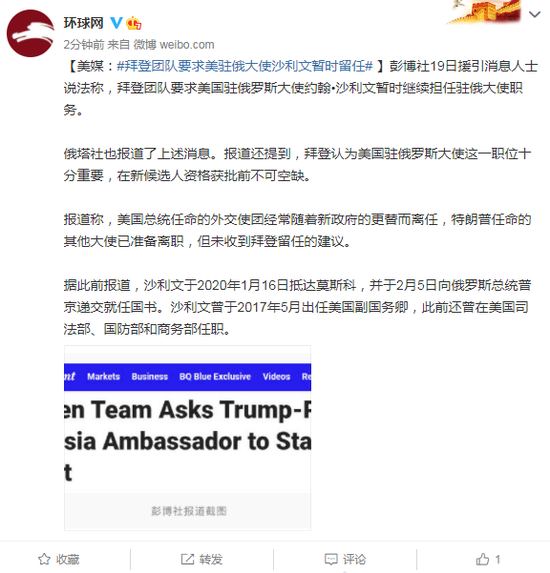The width and height of the screenshot is (550, 573).
Task: Click the 收藏 label to bookmark post
Action: click(x=68, y=559)
